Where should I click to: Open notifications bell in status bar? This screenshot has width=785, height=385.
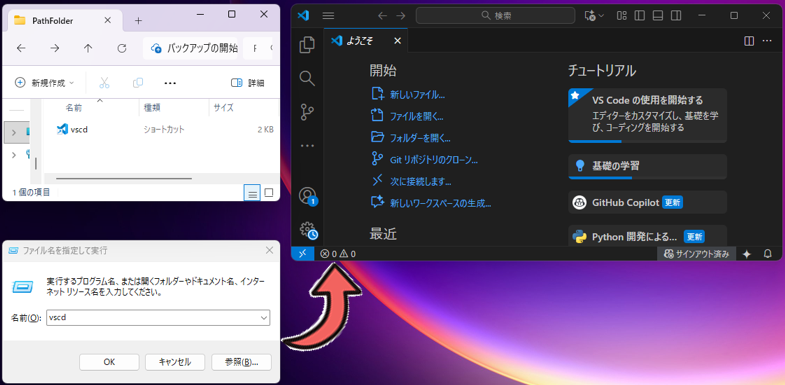(767, 254)
